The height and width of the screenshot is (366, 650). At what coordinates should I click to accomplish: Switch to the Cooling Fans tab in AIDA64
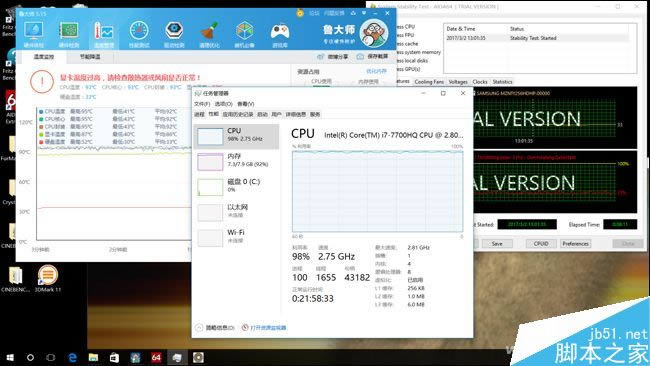pos(429,82)
